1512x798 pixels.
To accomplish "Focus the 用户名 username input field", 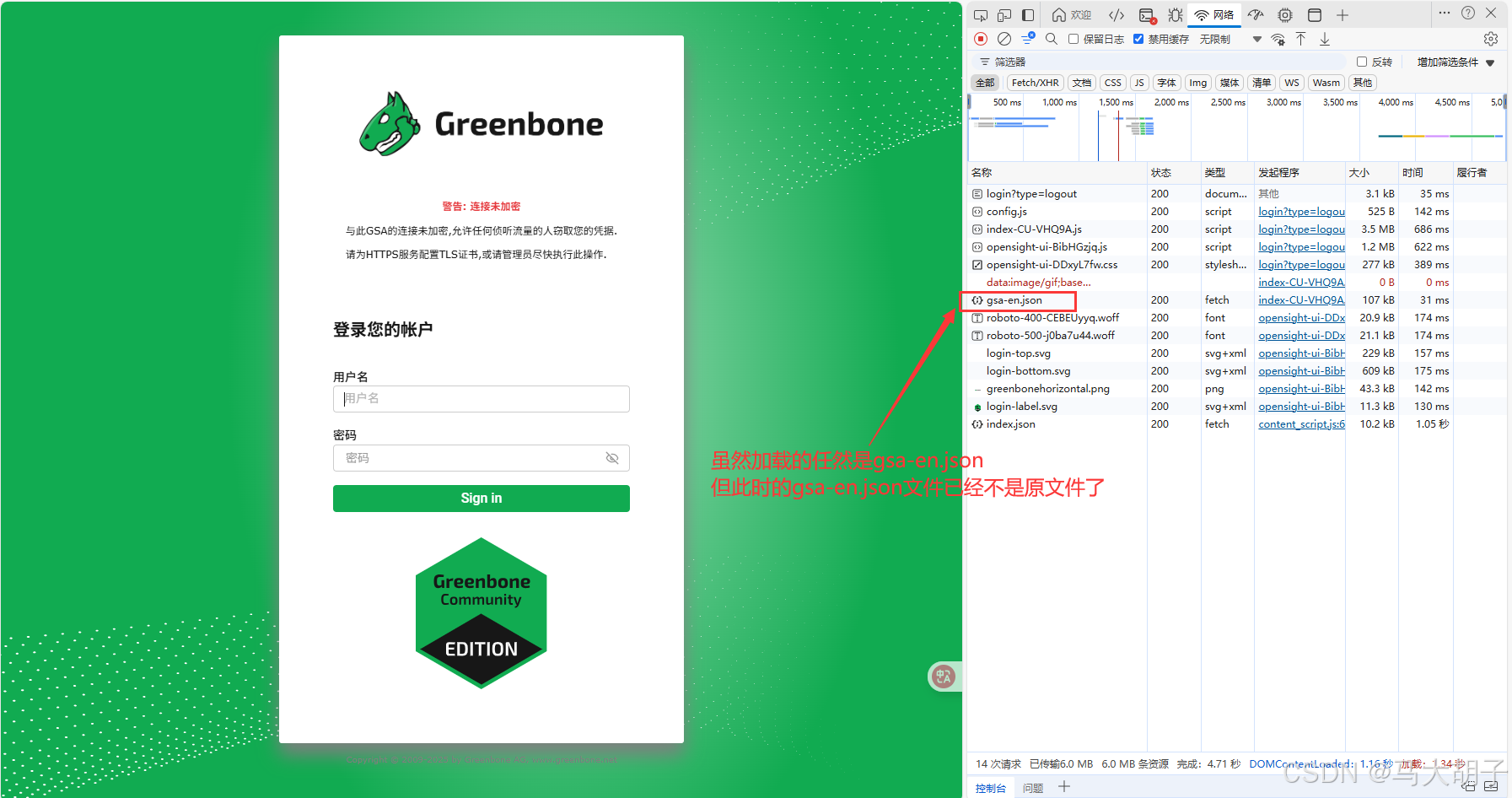I will (x=482, y=399).
